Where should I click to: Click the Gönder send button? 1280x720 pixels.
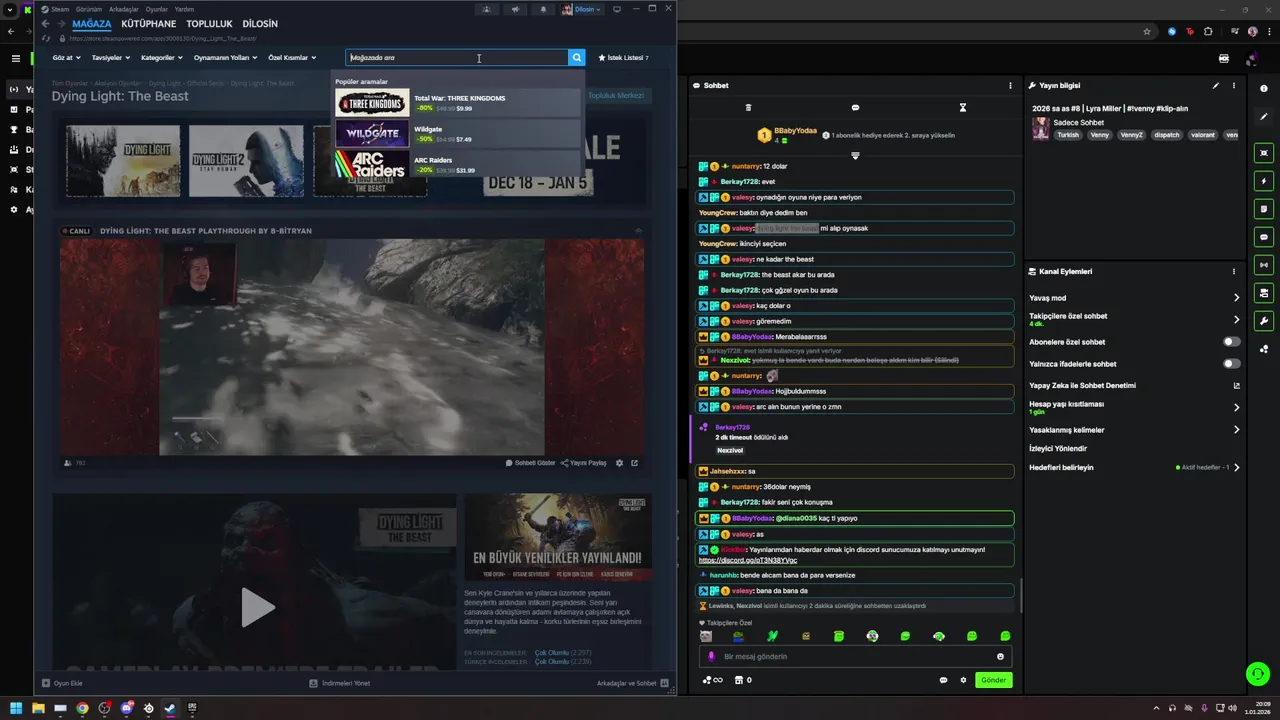[x=993, y=680]
